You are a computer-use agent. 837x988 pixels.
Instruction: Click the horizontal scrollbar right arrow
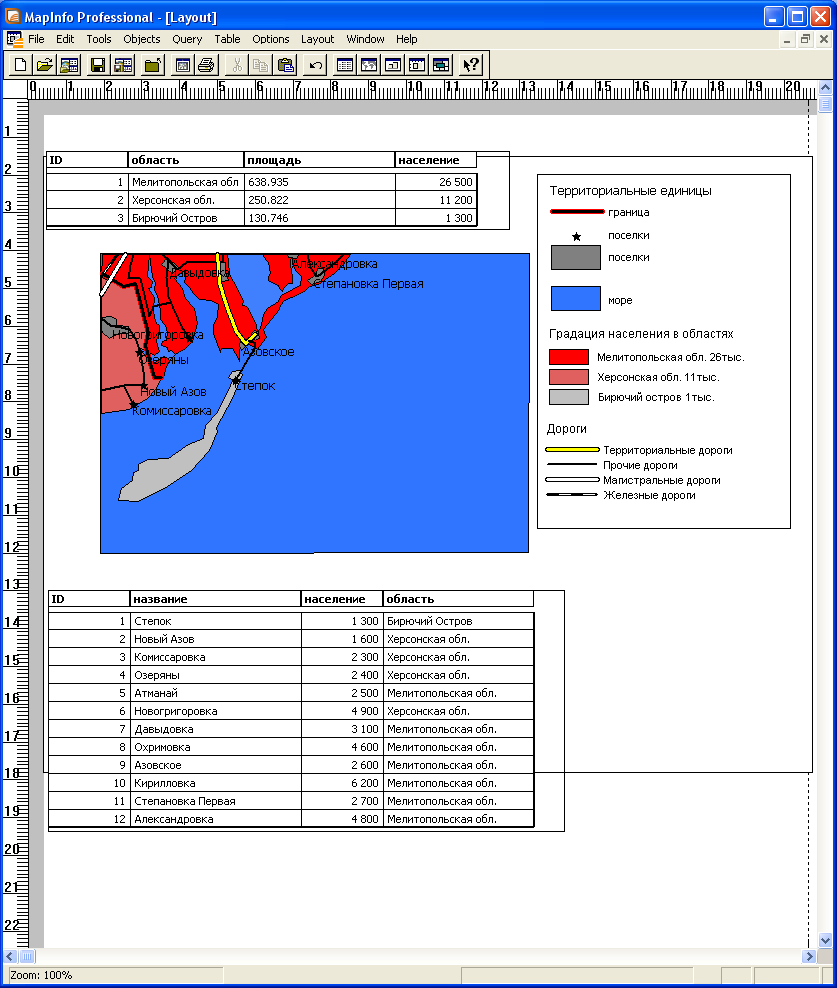(809, 956)
